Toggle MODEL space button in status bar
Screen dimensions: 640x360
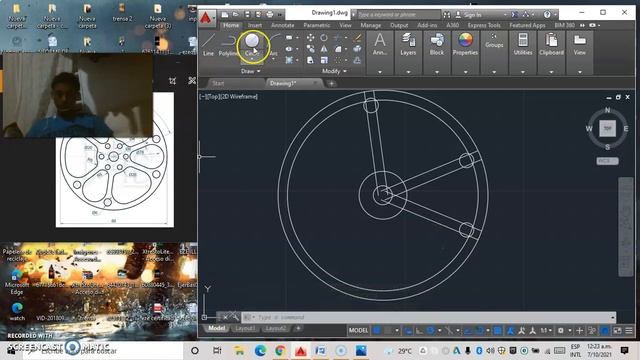(358, 330)
